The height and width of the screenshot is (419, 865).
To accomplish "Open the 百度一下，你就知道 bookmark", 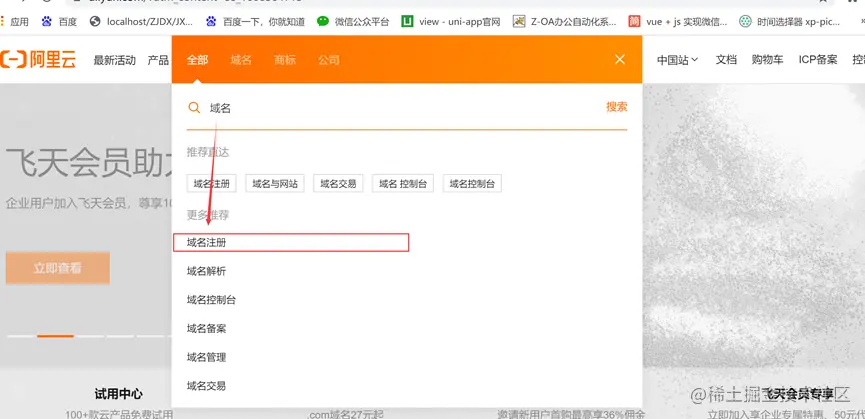I will (255, 22).
